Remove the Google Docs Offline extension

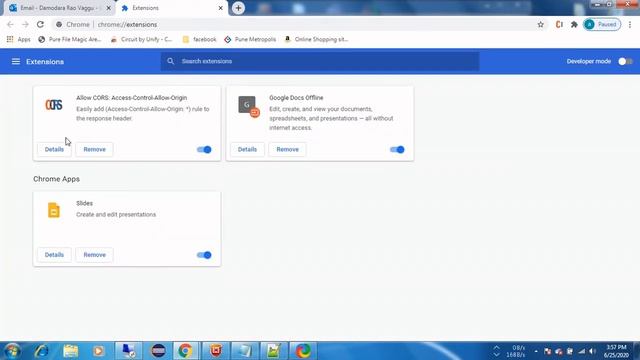pos(287,149)
